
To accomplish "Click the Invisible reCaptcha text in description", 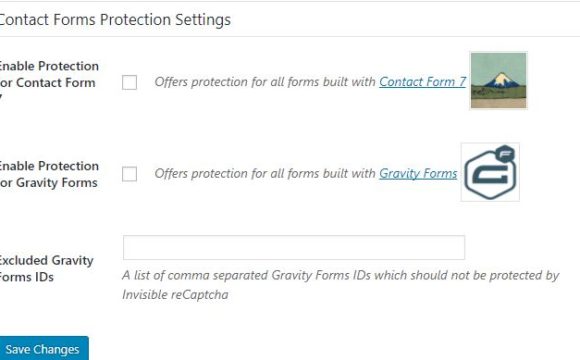I will pyautogui.click(x=175, y=295).
